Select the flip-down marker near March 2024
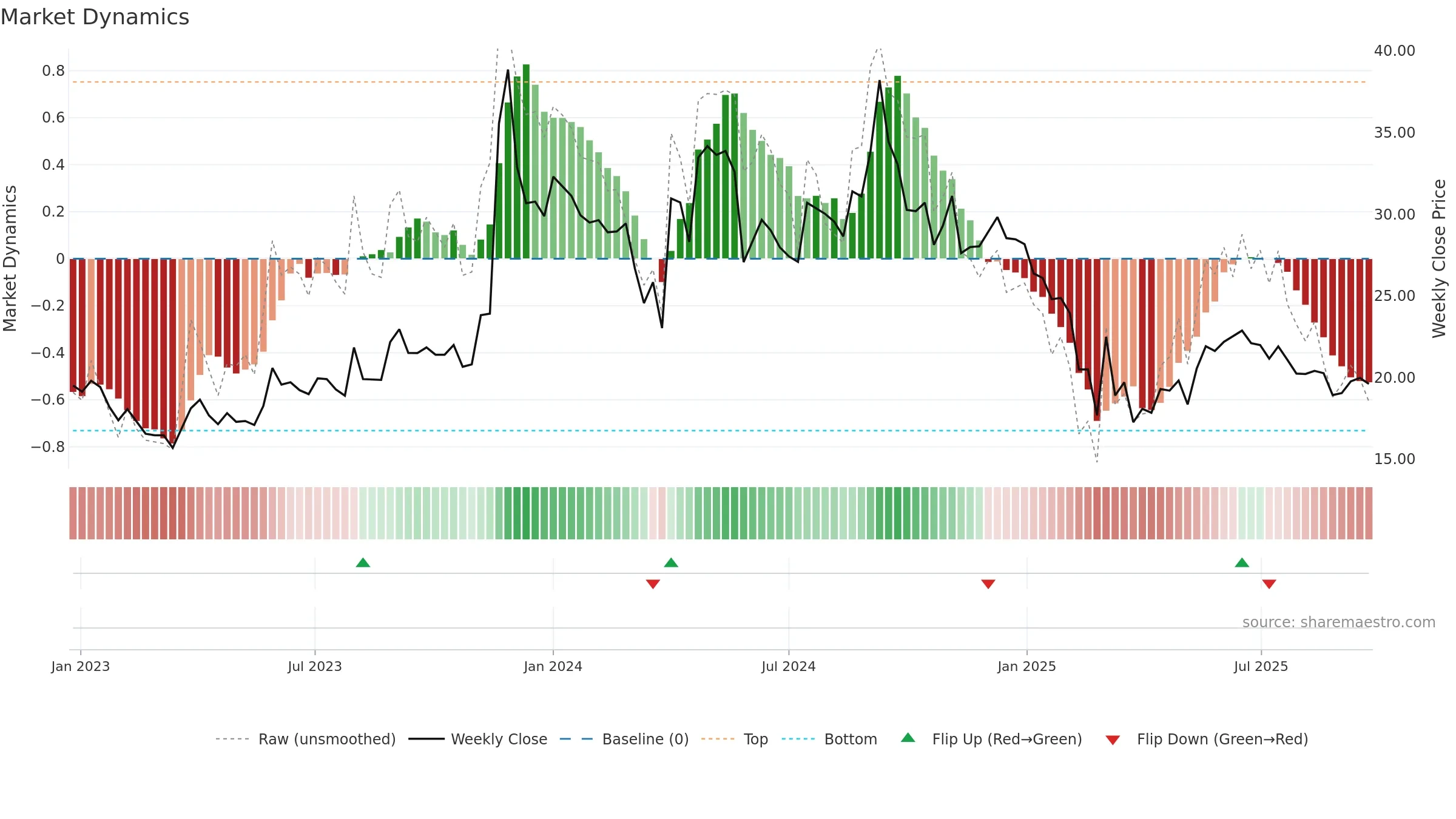This screenshot has width=1456, height=819. click(653, 584)
